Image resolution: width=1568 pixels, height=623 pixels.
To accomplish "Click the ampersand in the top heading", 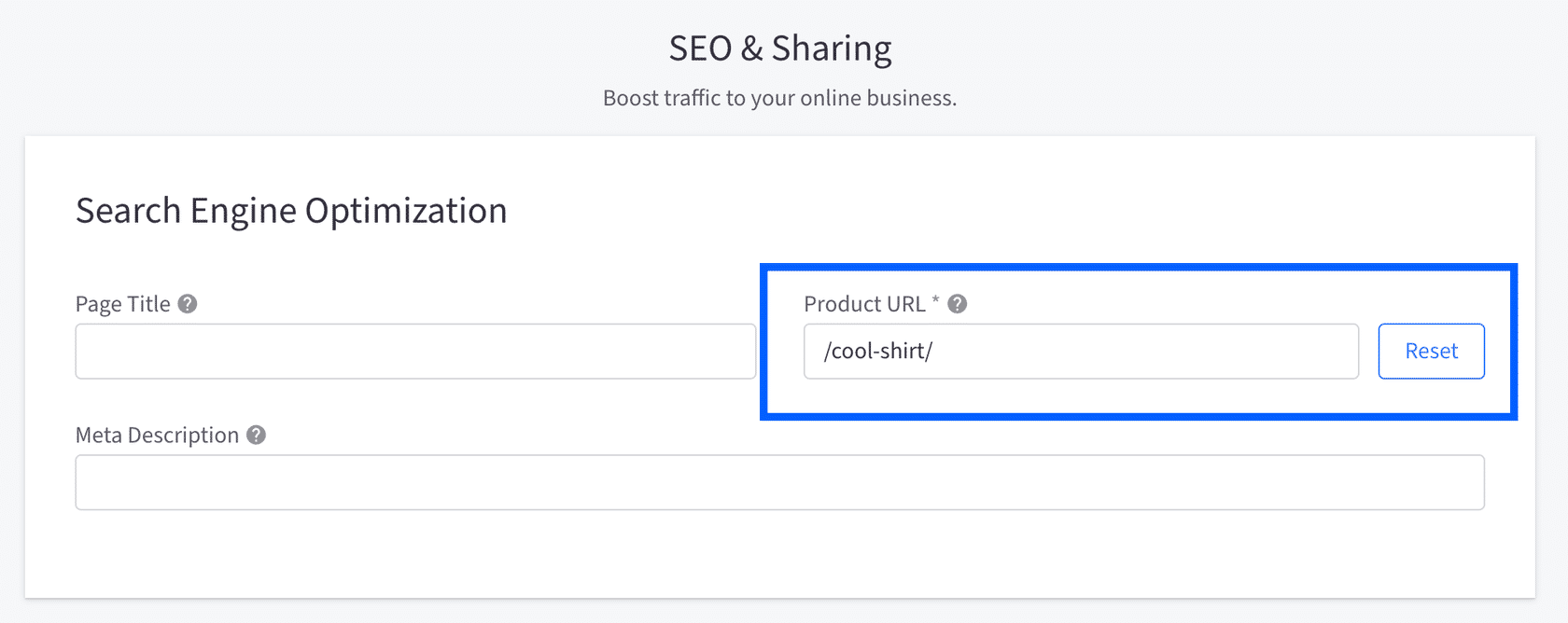I will click(x=751, y=48).
